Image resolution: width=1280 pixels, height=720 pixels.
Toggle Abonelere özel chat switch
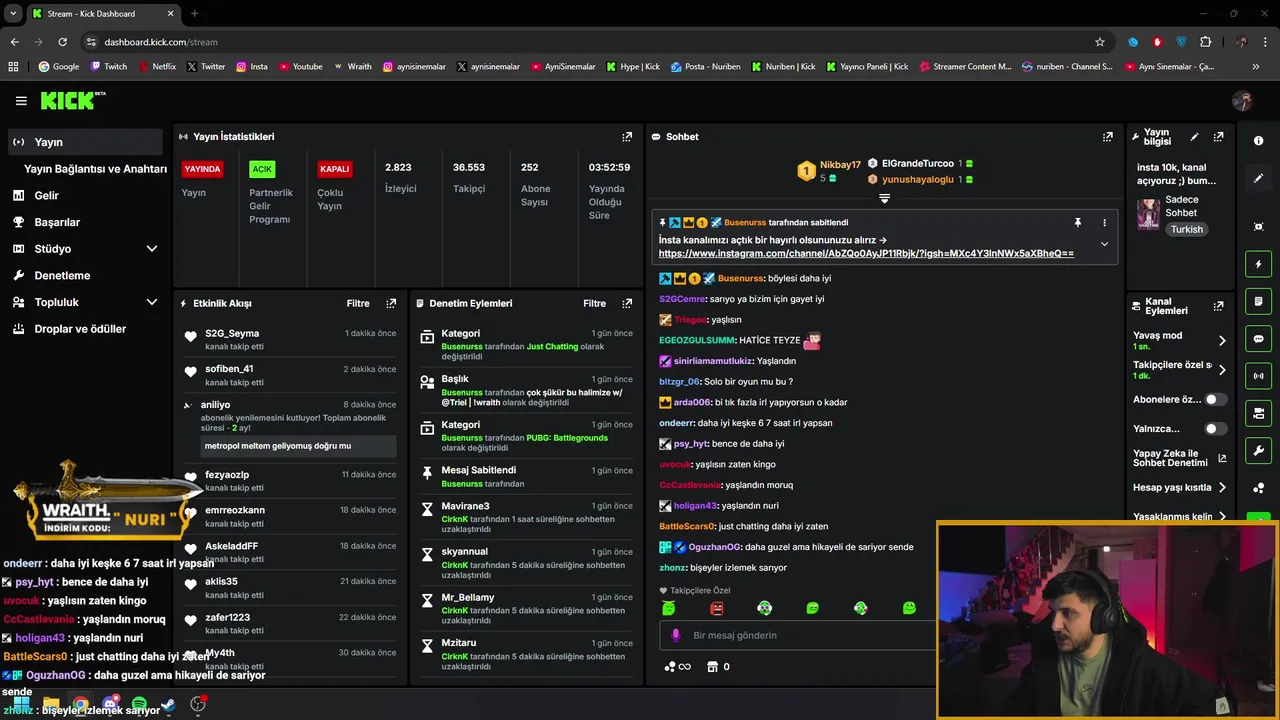click(x=1215, y=400)
